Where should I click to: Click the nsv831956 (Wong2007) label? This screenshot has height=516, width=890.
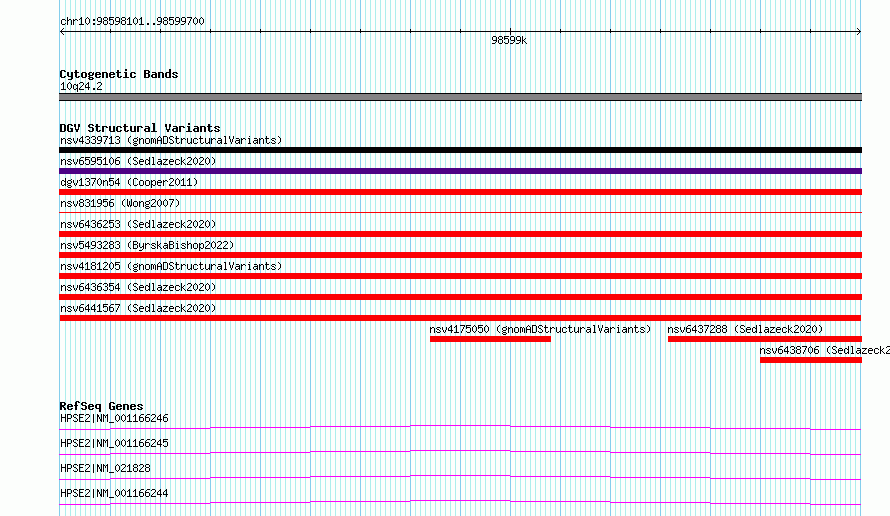coord(120,203)
